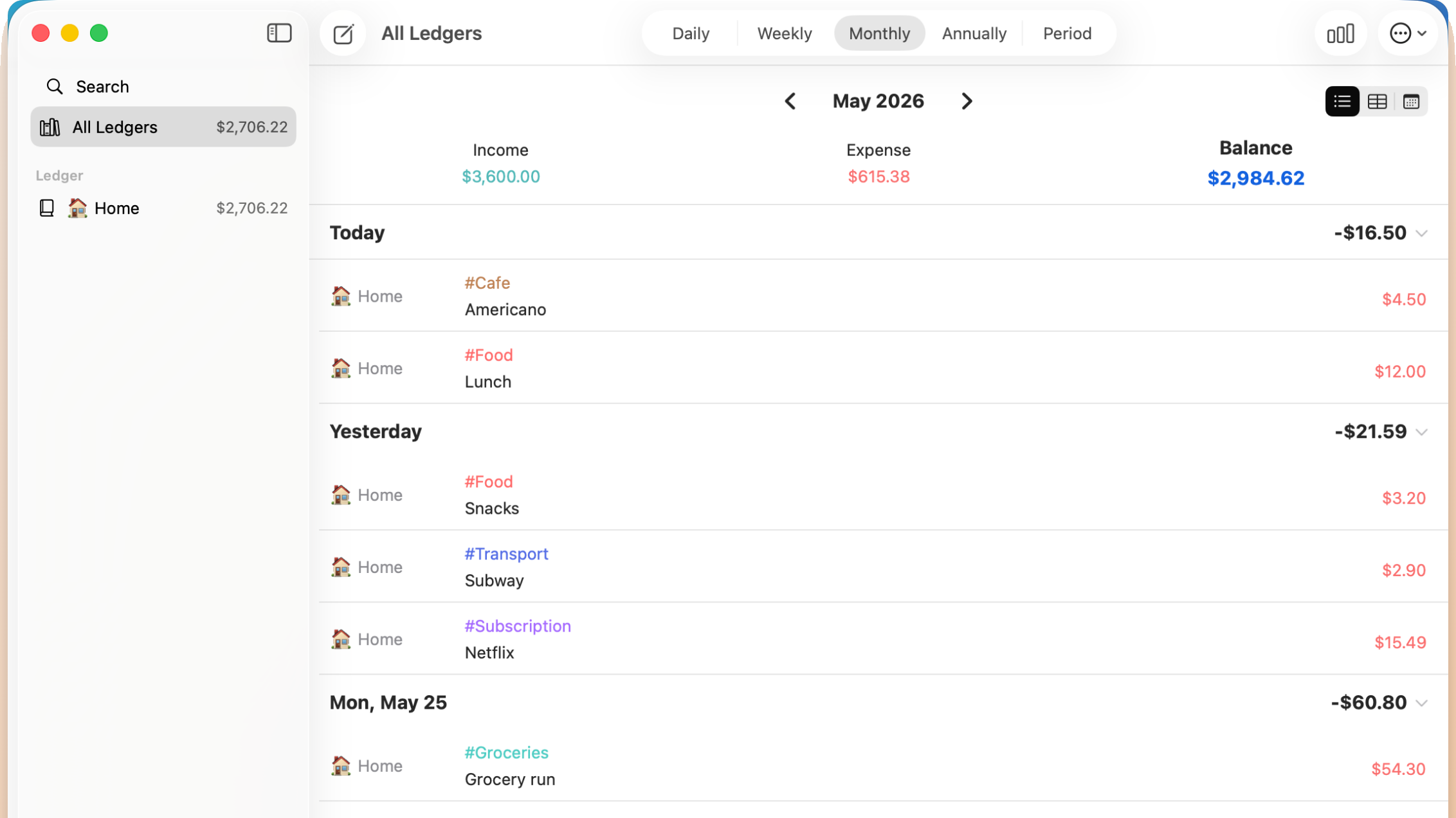Select the Annually tab
The width and height of the screenshot is (1456, 818).
974,33
